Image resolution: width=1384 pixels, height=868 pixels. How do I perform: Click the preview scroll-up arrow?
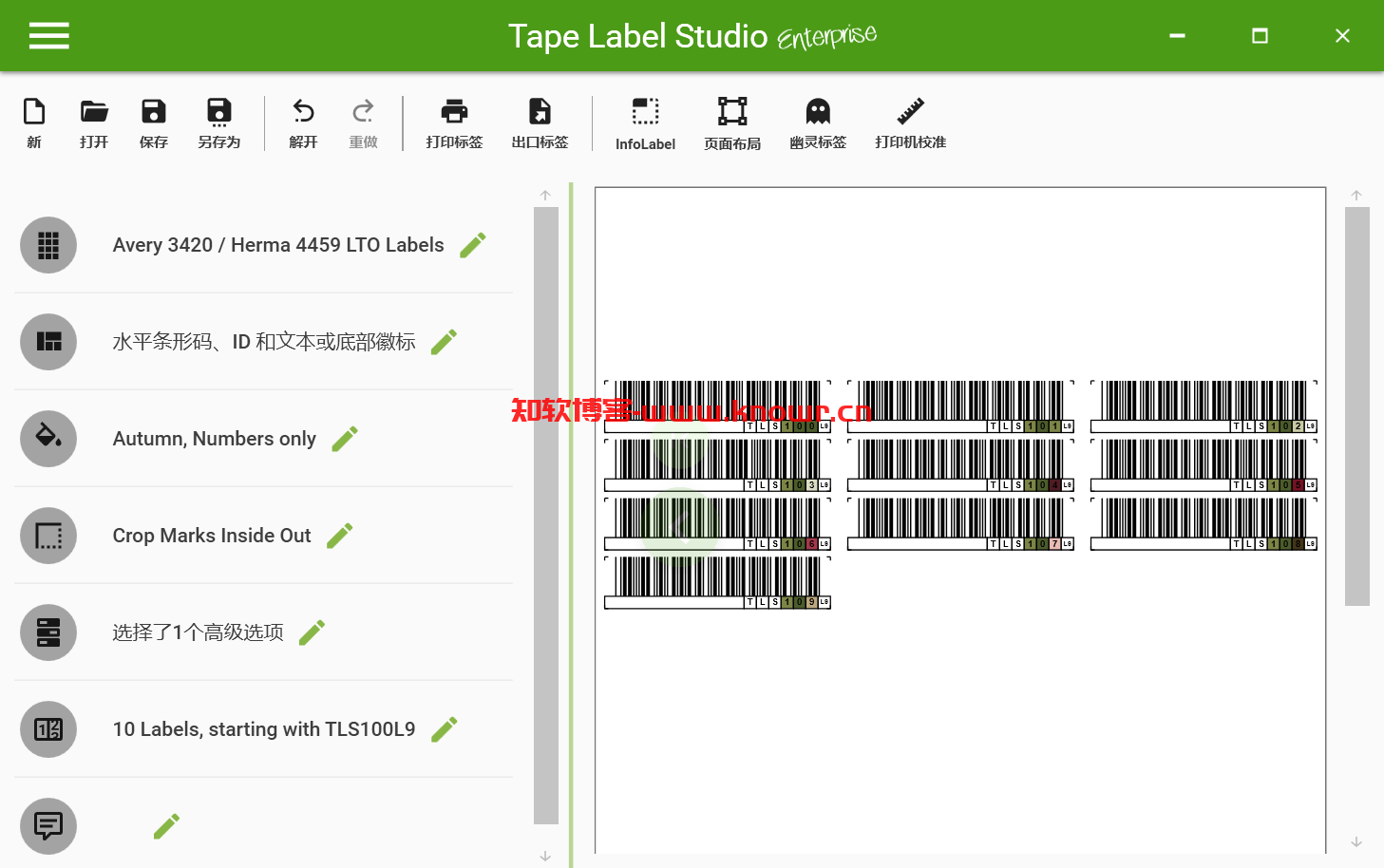[1356, 196]
